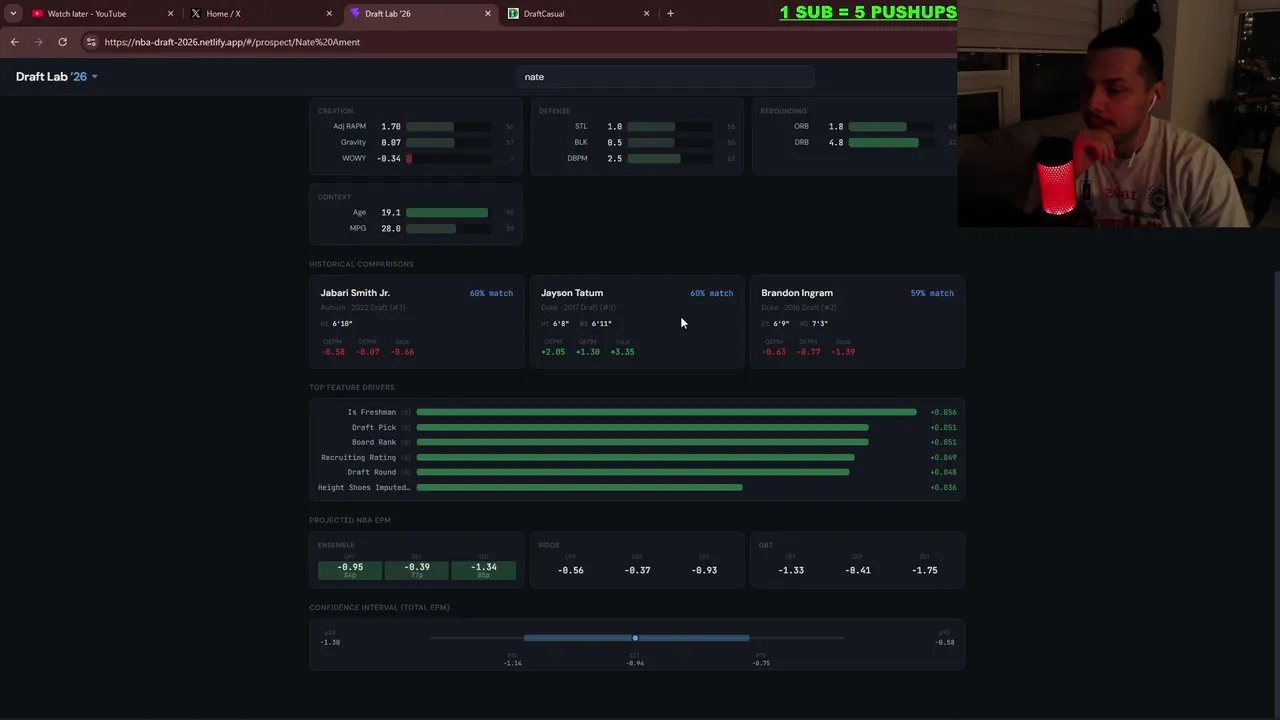This screenshot has height=720, width=1280.
Task: Click the 1 SUB = 5 PUSHUPS banner
Action: [x=868, y=12]
